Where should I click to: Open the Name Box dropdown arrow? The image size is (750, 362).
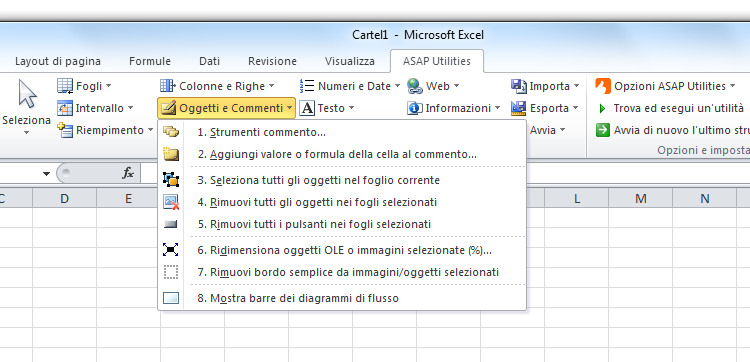(x=46, y=173)
